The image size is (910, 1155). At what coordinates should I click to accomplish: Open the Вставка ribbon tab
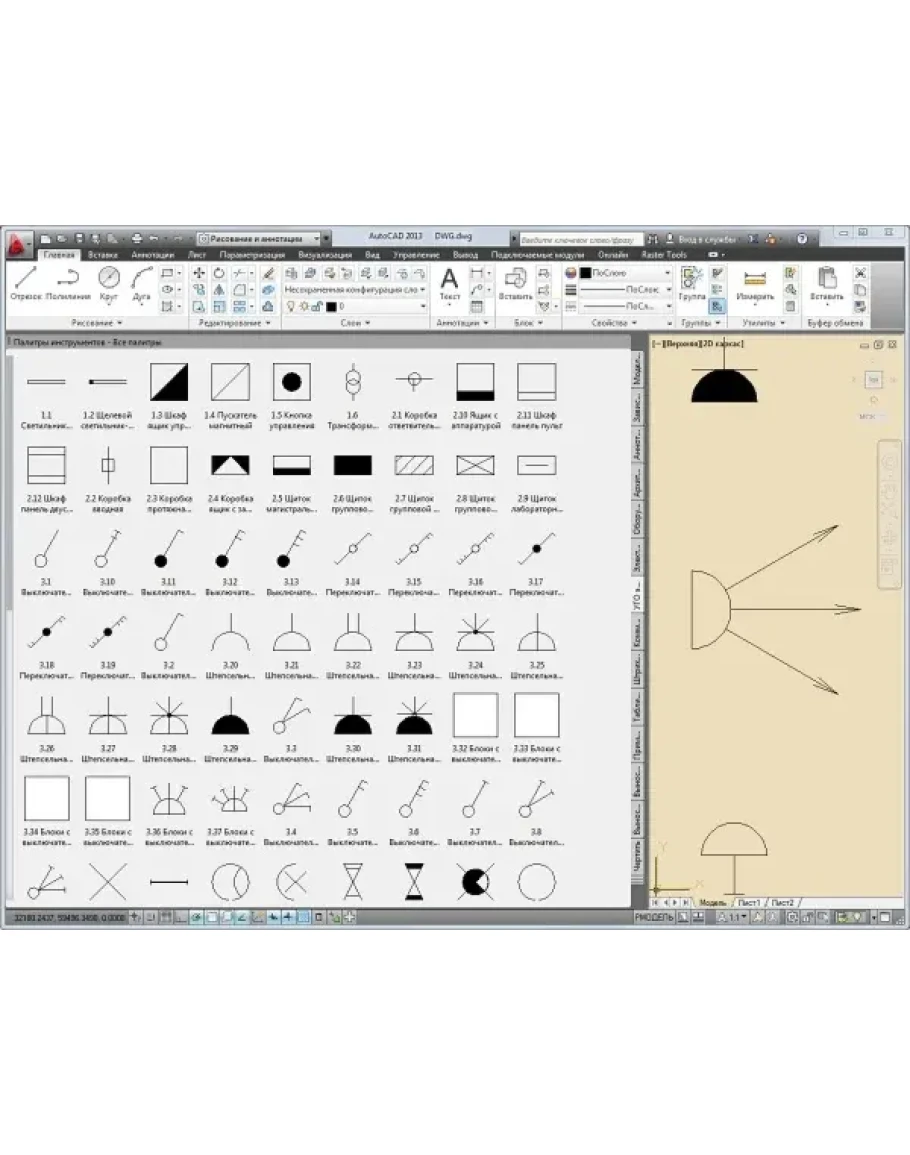tap(102, 255)
